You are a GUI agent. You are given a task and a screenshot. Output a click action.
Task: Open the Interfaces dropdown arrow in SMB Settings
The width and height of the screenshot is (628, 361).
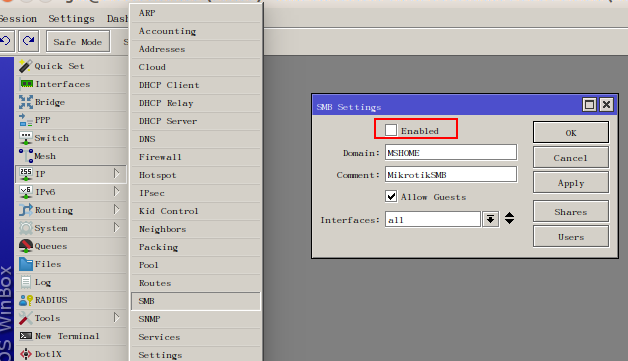(491, 219)
